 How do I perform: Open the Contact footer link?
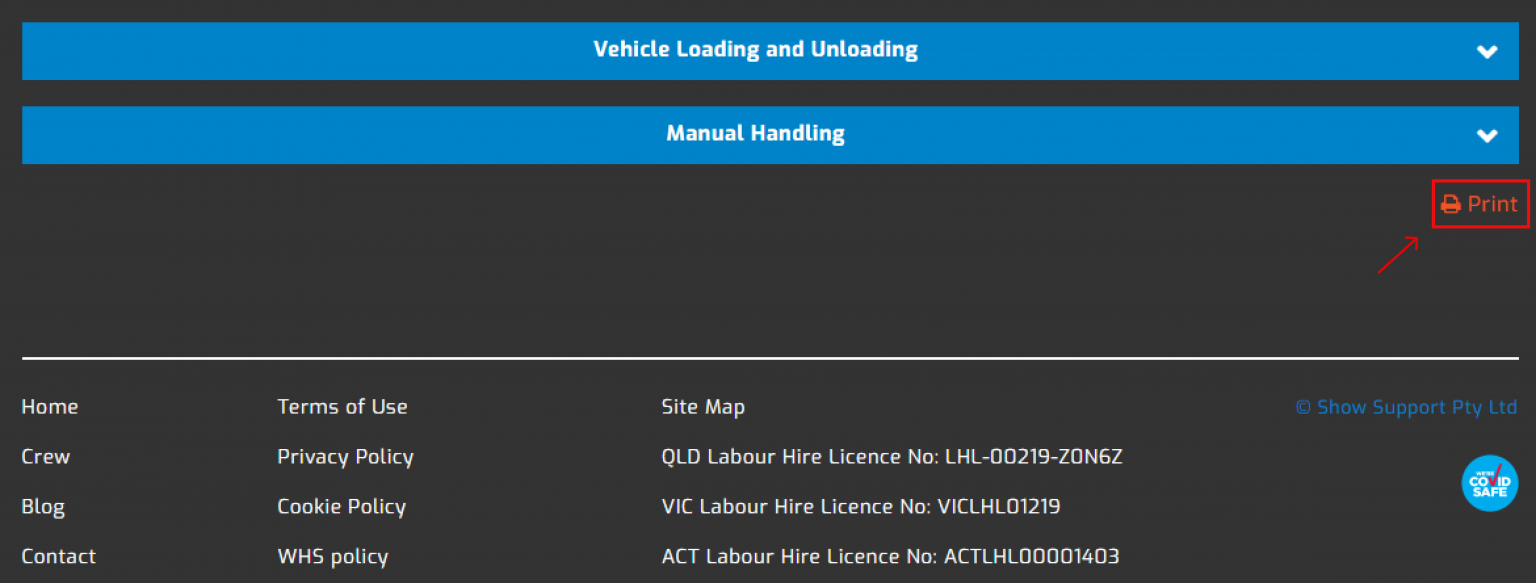pos(59,557)
